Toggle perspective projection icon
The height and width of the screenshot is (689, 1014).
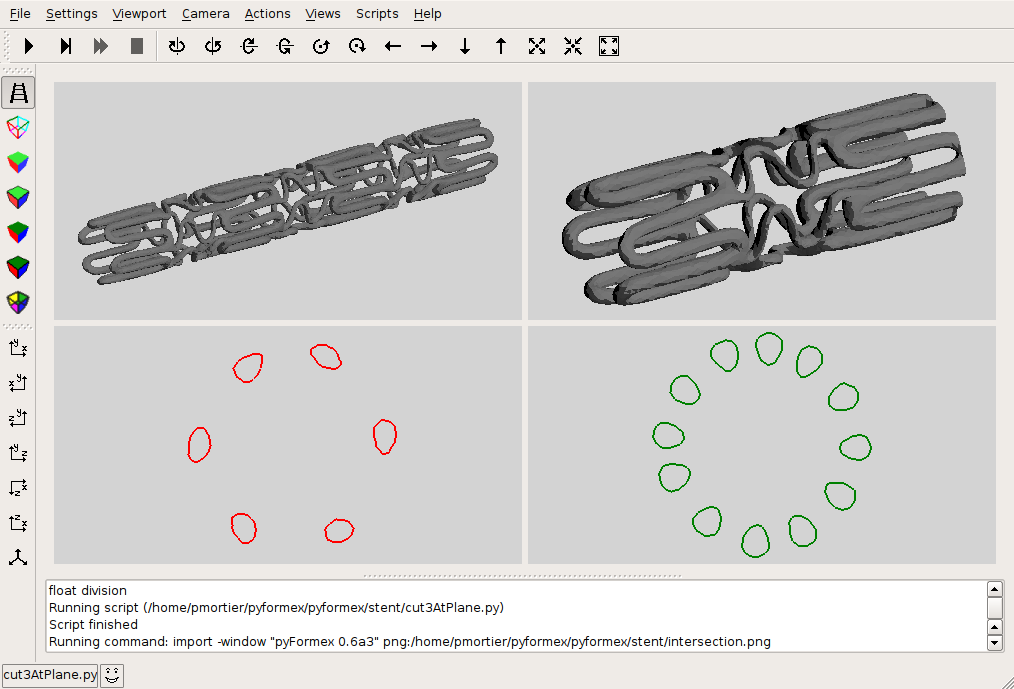pyautogui.click(x=18, y=93)
